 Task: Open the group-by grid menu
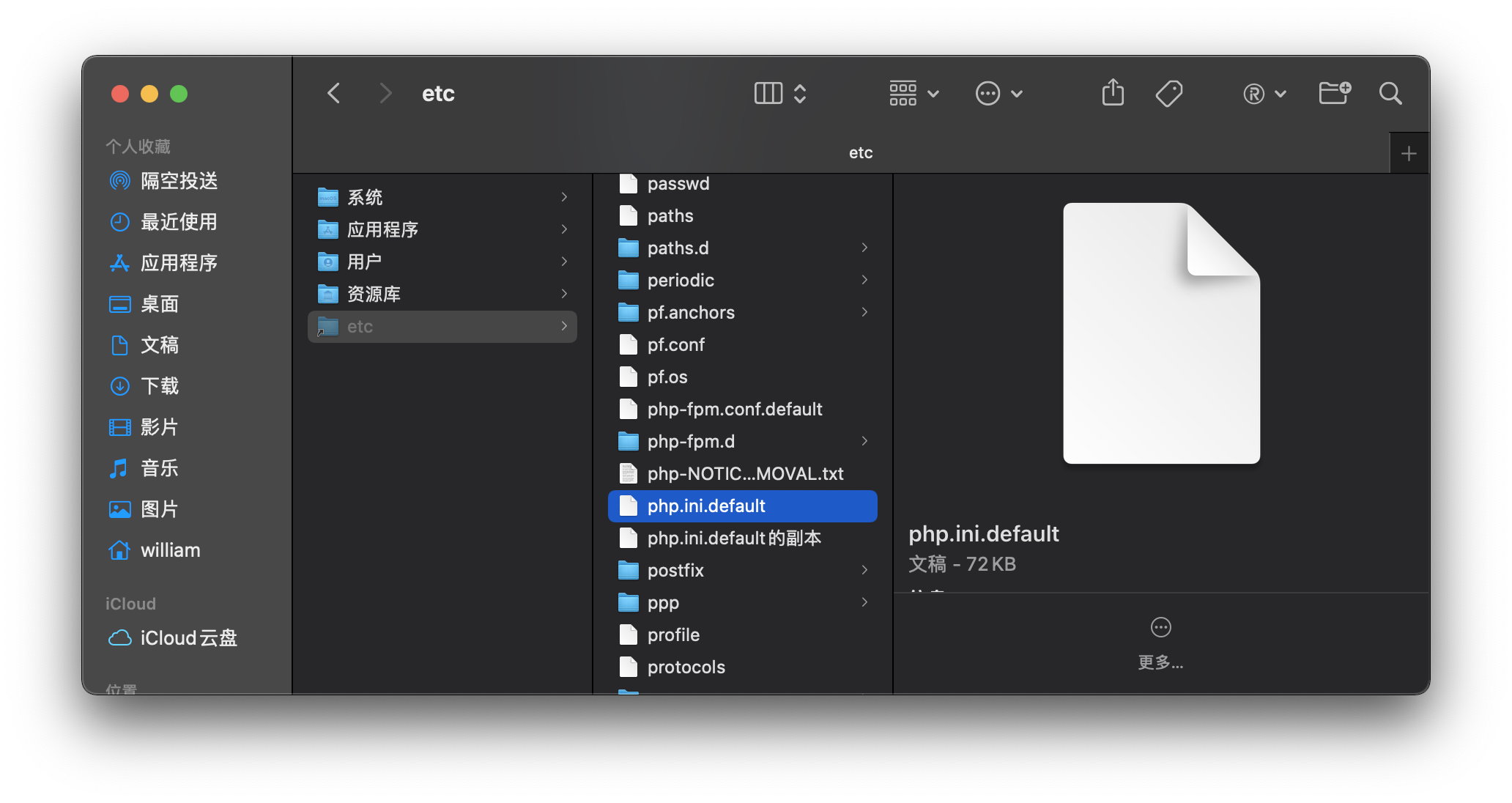point(913,93)
